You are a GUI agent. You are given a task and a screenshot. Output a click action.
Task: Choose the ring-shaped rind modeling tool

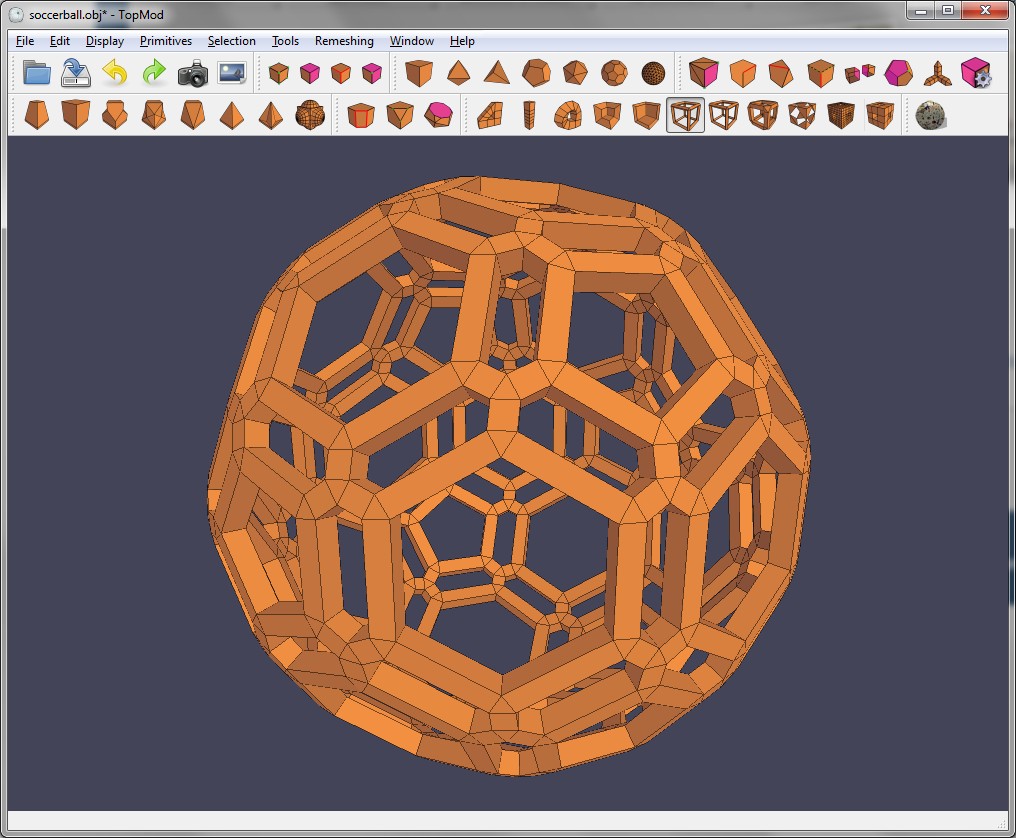click(568, 115)
